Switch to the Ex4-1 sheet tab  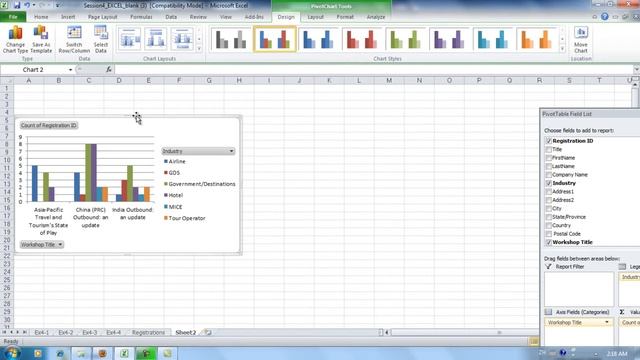coord(41,333)
